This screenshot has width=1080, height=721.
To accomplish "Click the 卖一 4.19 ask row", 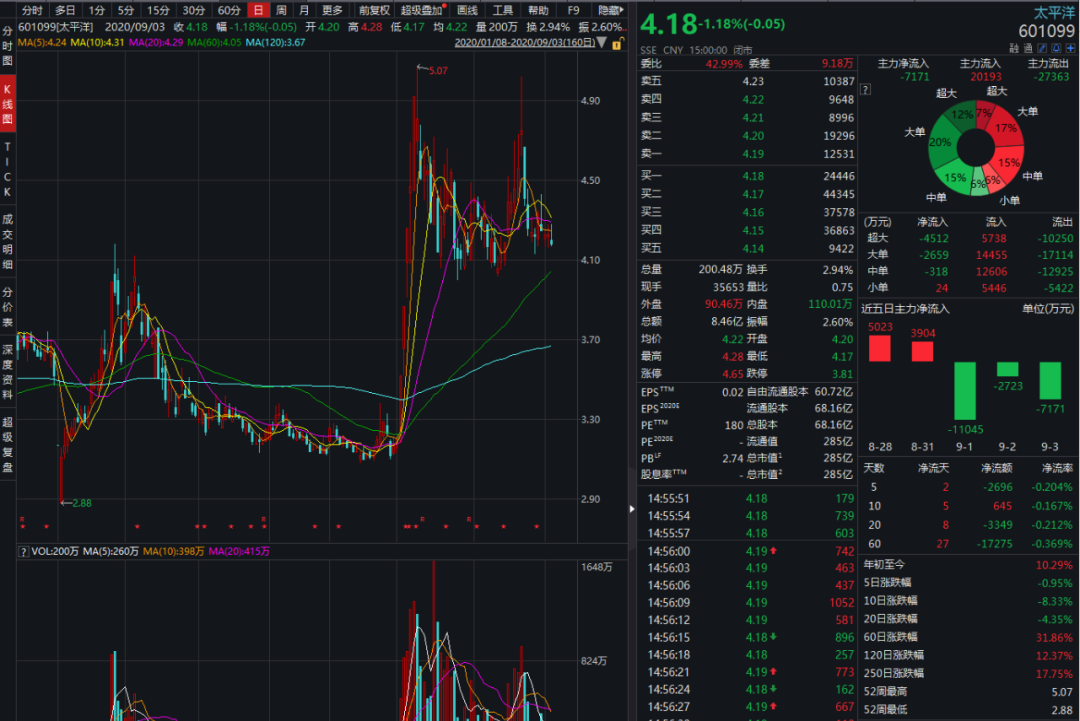I will pos(747,154).
